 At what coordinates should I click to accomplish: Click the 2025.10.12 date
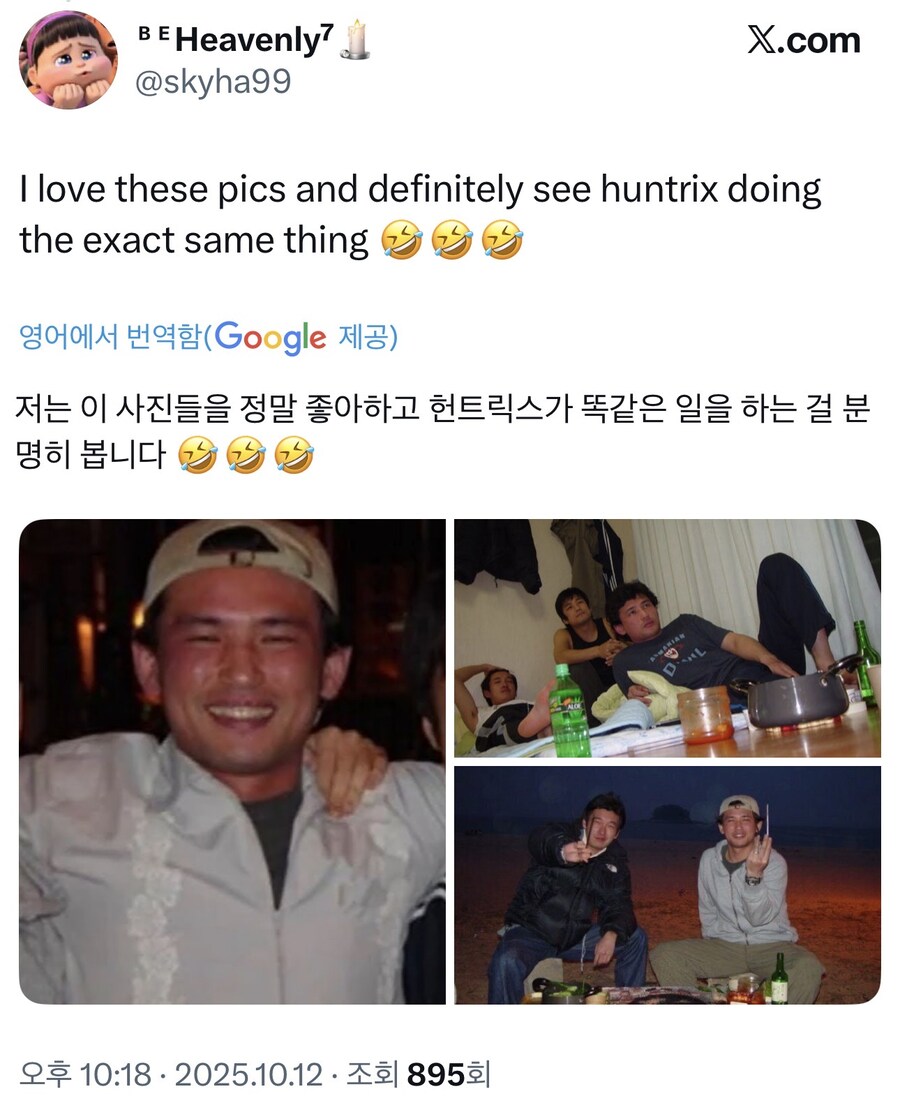coord(249,1076)
